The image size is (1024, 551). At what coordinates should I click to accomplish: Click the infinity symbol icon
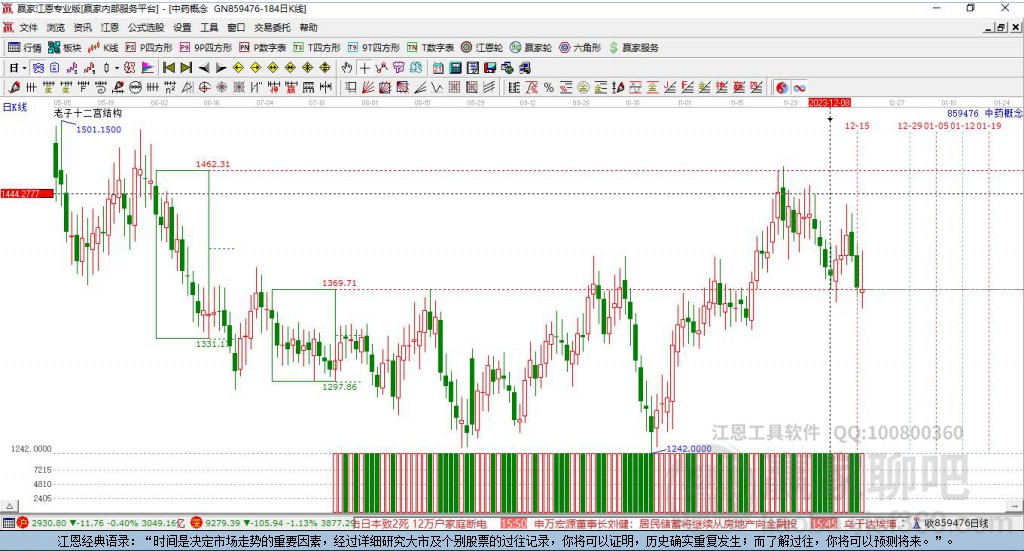[x=800, y=88]
